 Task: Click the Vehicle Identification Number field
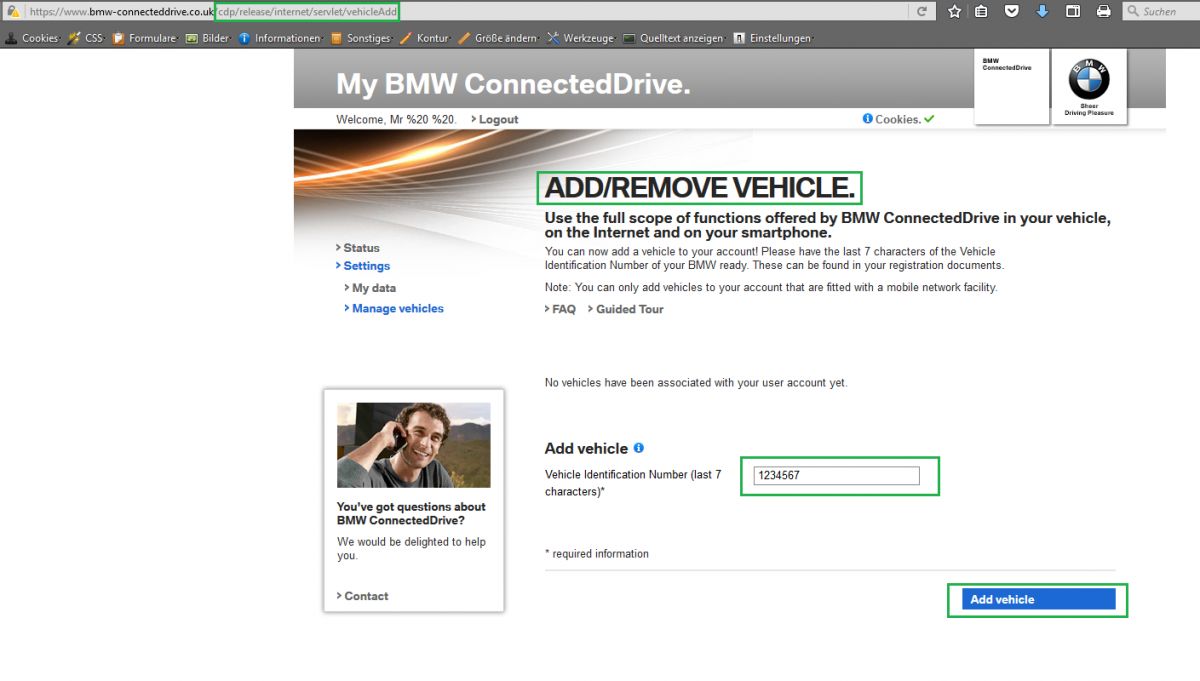(836, 476)
